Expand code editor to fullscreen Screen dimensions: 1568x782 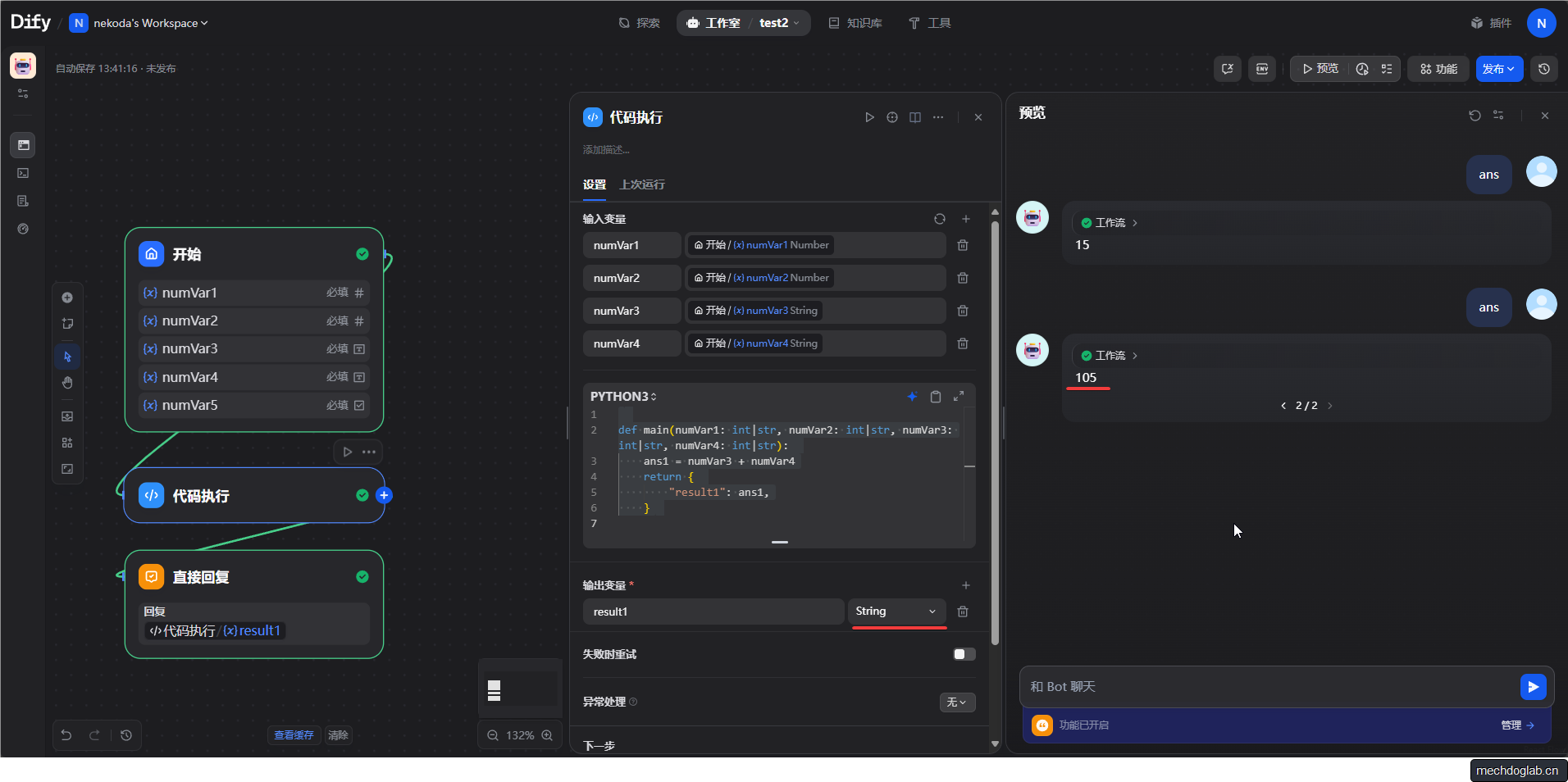[958, 397]
